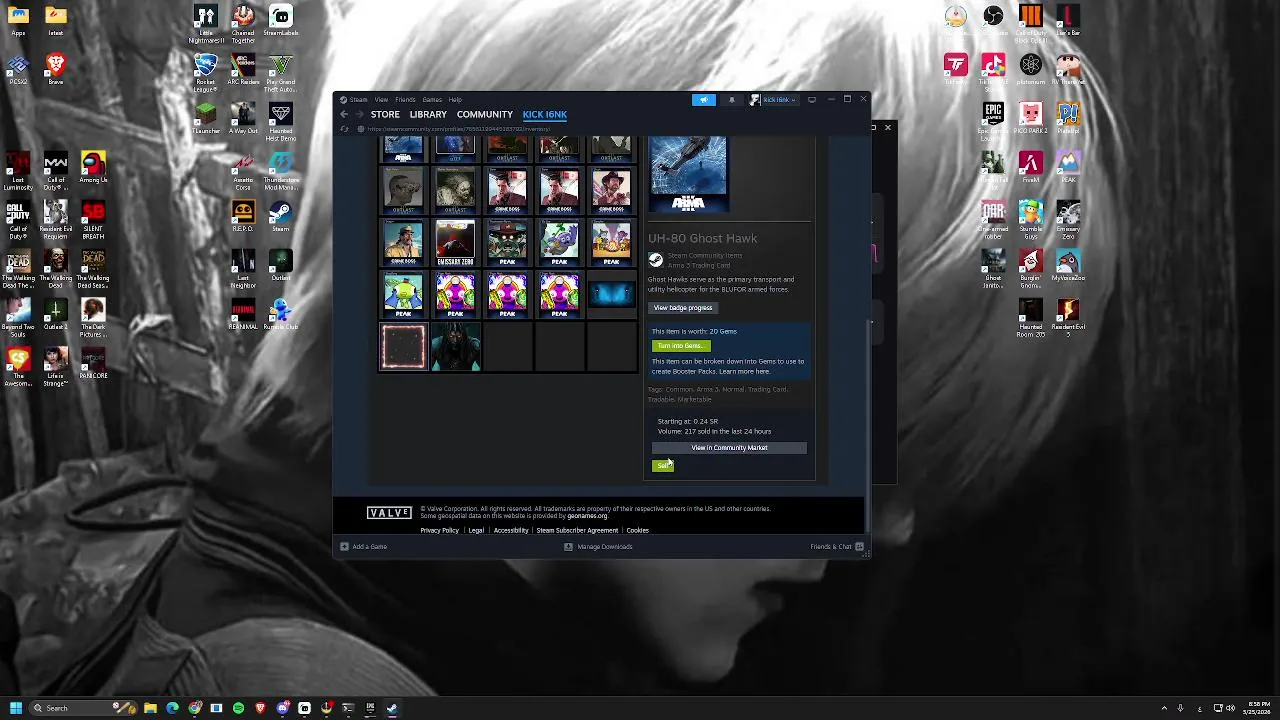The image size is (1280, 720).
Task: Go back with the navigation arrow
Action: click(x=344, y=115)
